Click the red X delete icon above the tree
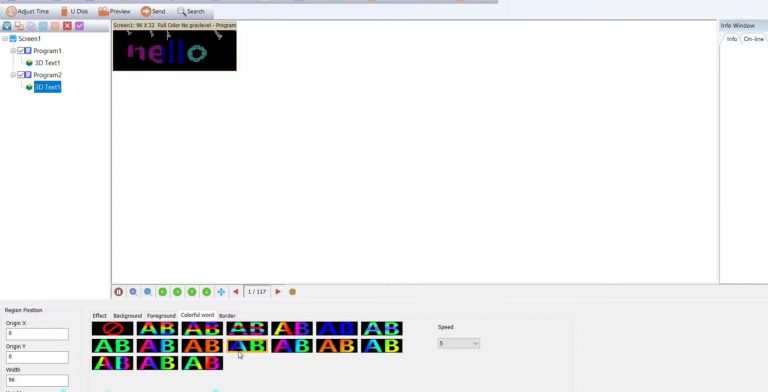The image size is (768, 392). (x=67, y=26)
